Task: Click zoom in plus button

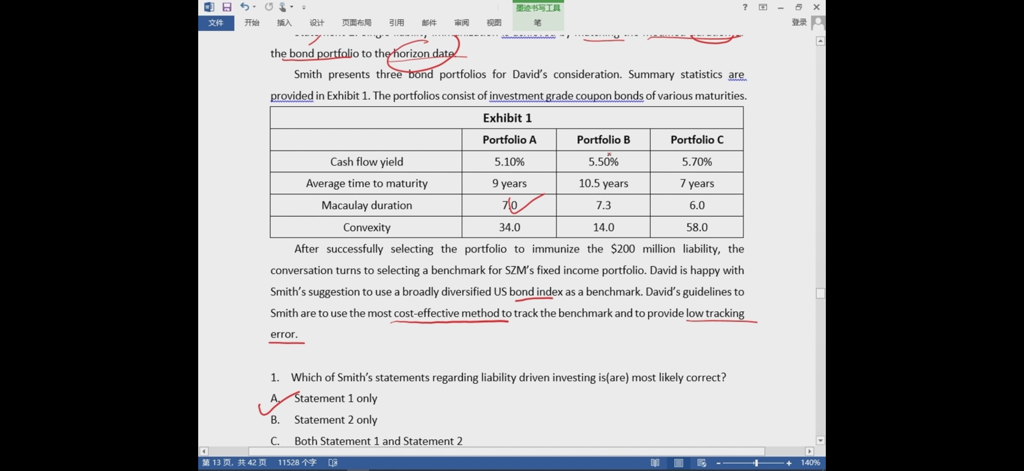Action: coord(789,463)
